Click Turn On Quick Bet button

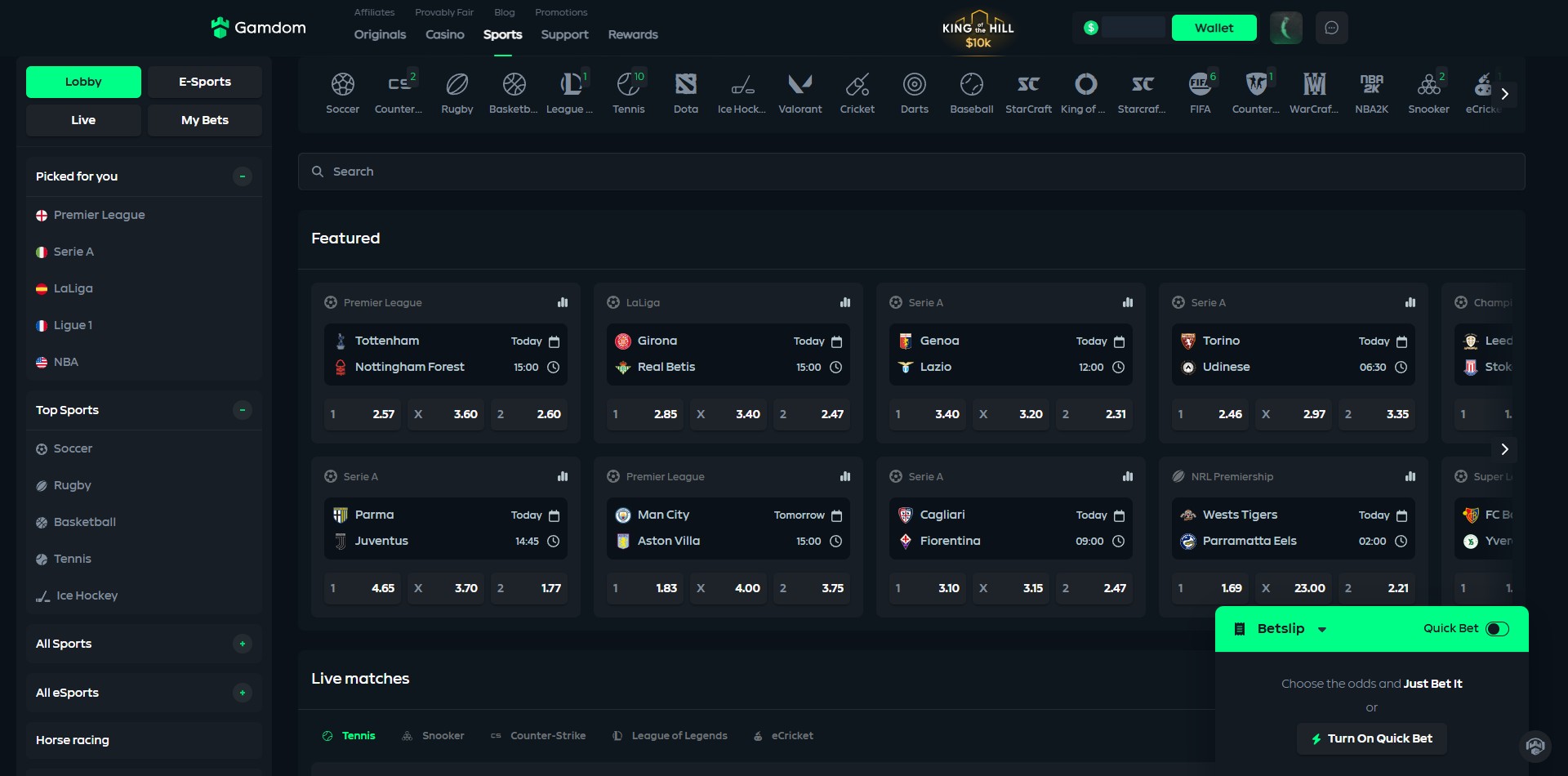click(1372, 738)
